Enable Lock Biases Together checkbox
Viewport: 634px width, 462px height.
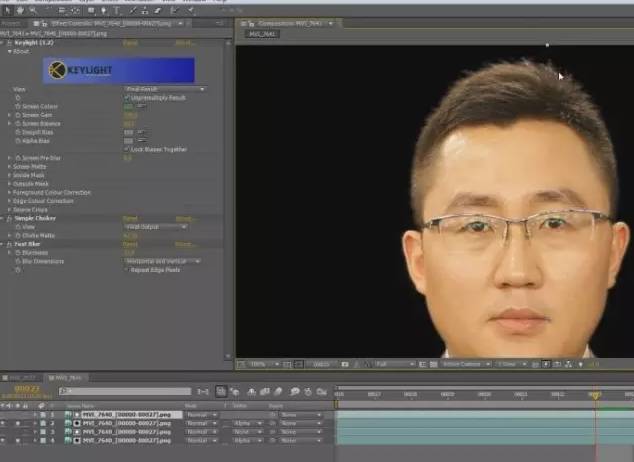coord(127,150)
